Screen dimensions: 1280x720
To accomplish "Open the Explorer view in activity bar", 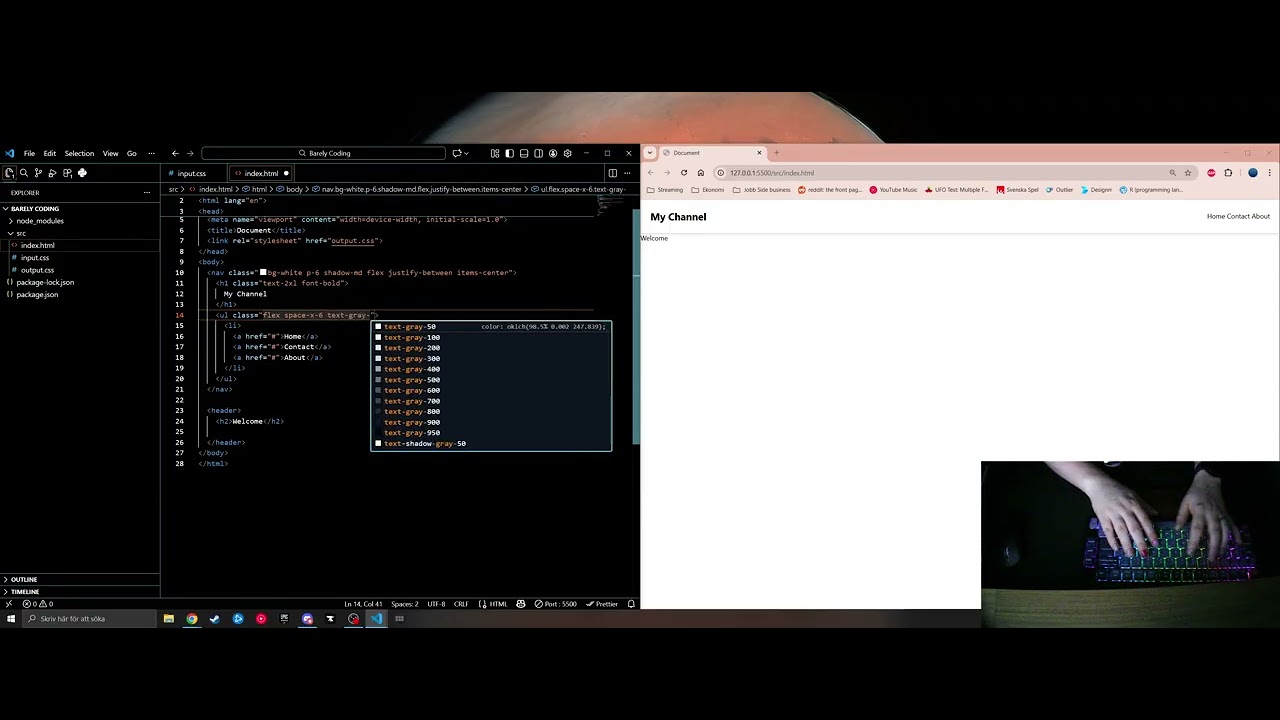I will coord(9,173).
